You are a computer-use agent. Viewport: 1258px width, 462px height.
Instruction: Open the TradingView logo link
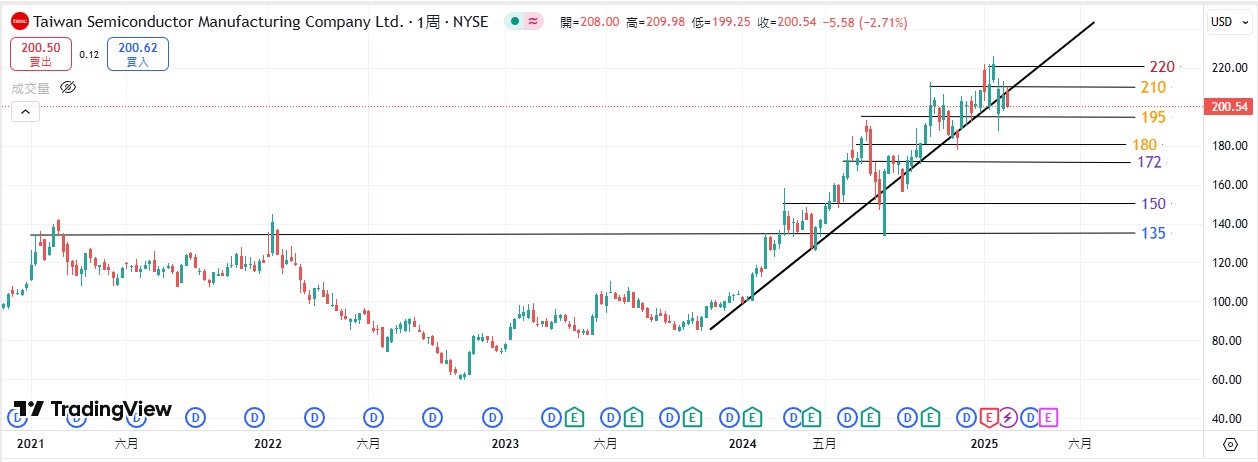coord(93,409)
